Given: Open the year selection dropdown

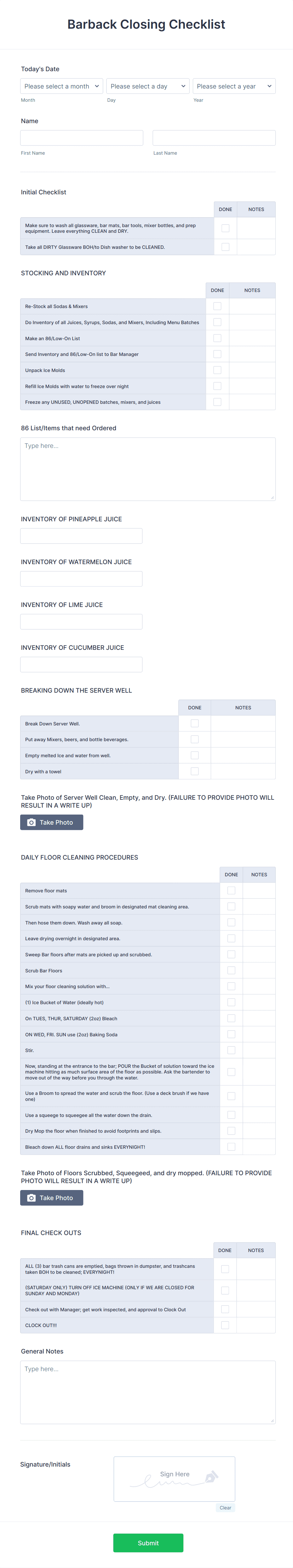Looking at the screenshot, I should tap(234, 86).
